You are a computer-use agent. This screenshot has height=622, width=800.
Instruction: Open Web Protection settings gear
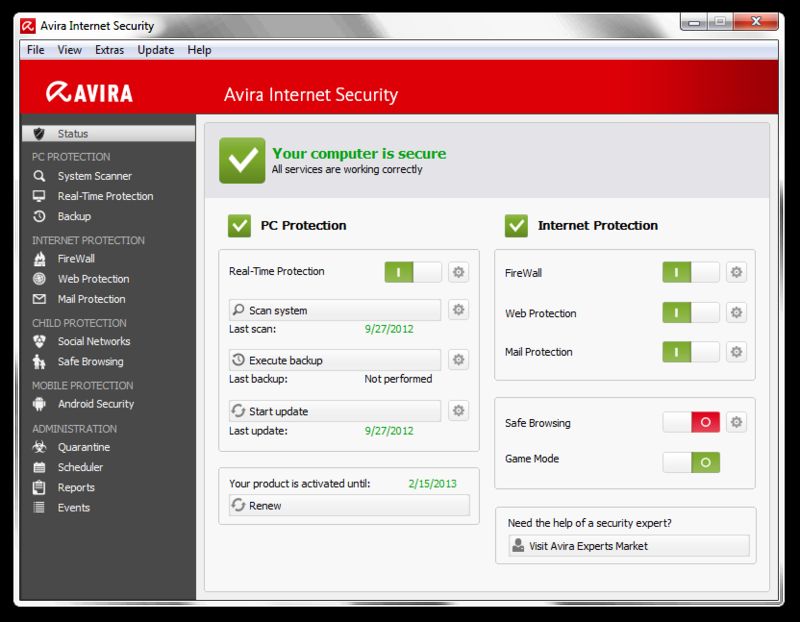(x=736, y=312)
